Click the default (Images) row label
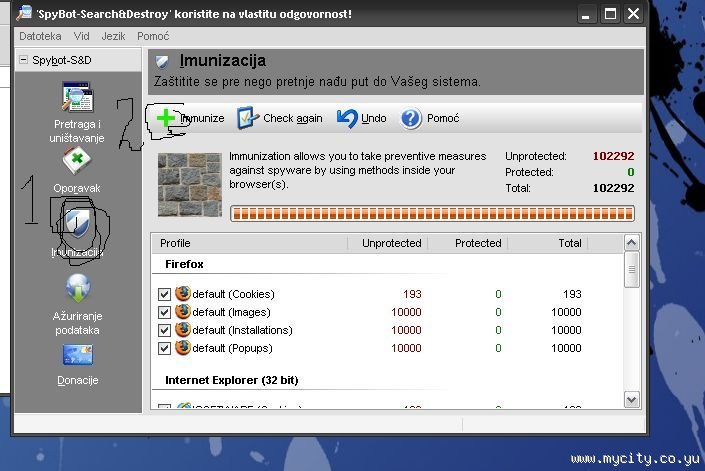705x471 pixels. pos(232,312)
